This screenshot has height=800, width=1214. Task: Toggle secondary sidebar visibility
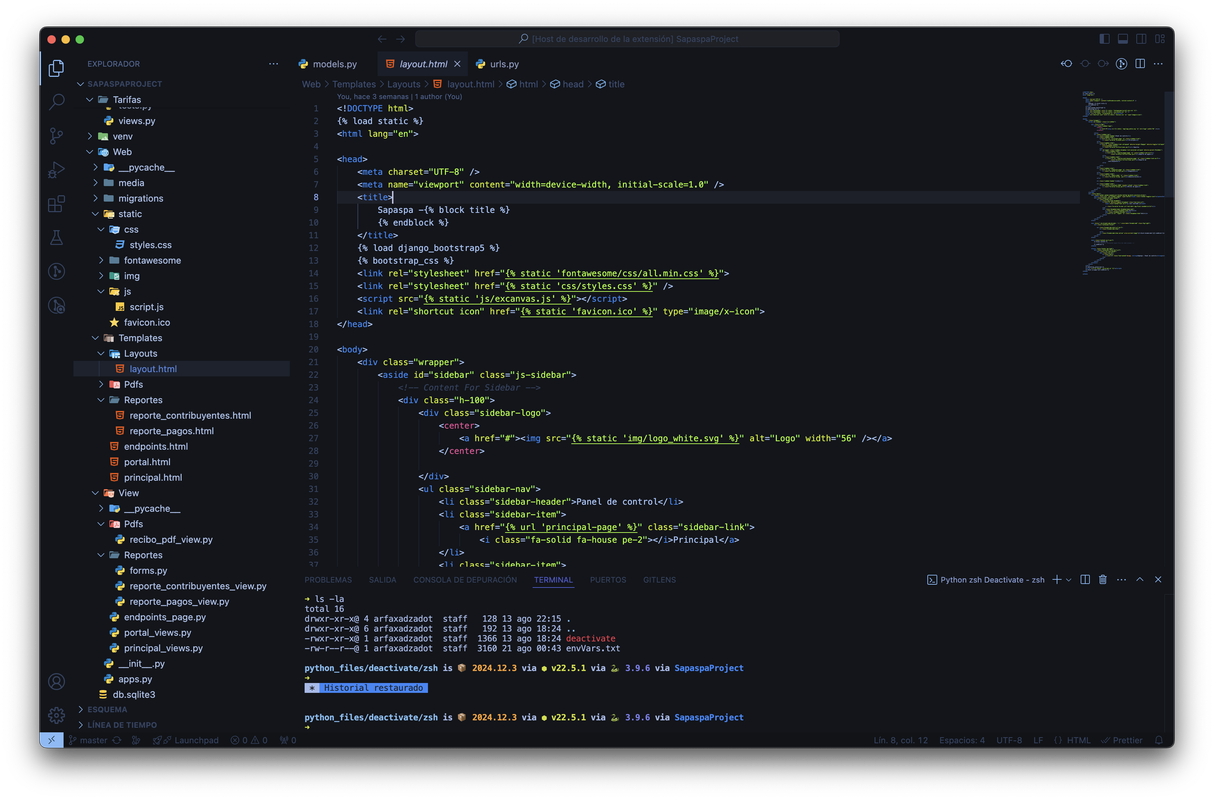[x=1141, y=39]
